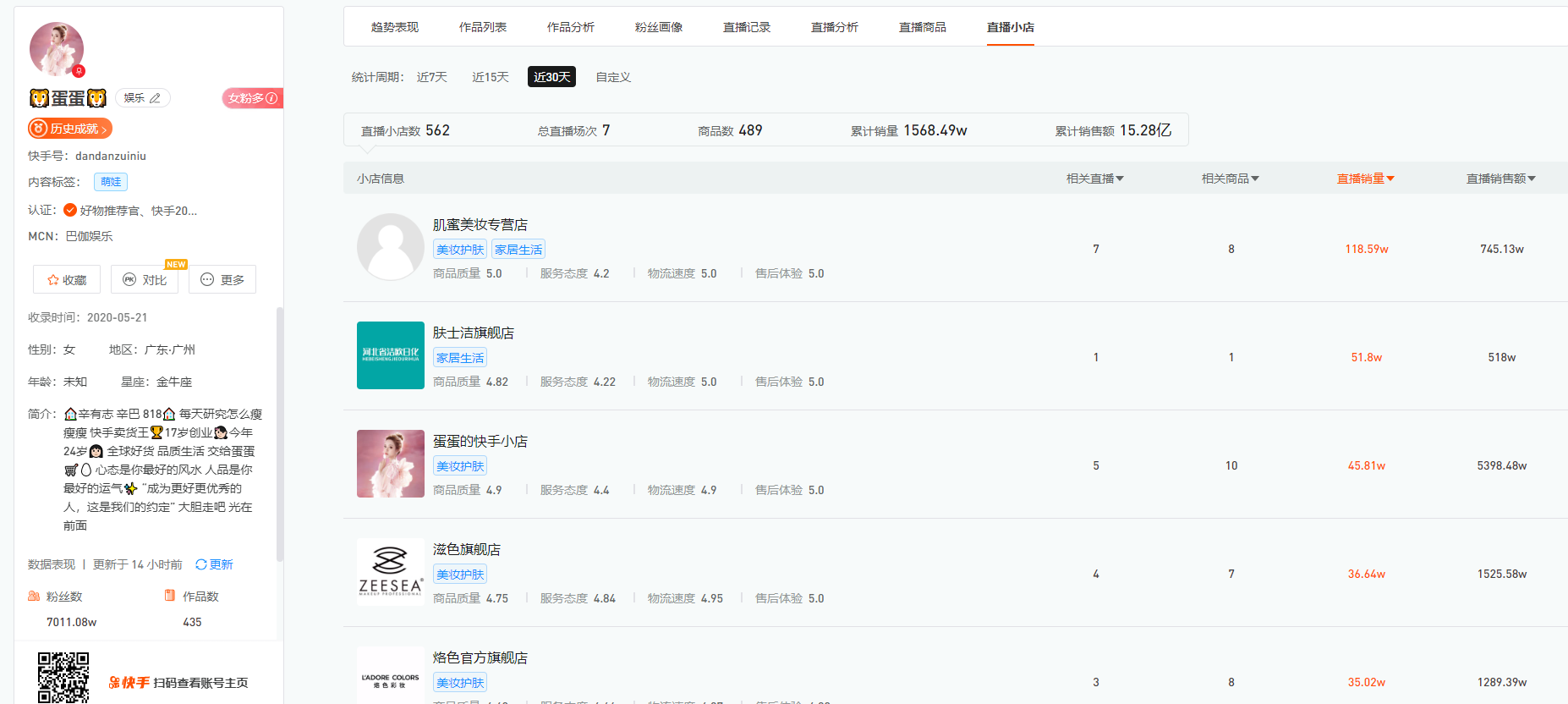1568x704 pixels.
Task: Switch to the 作品列表 tab
Action: coord(483,27)
